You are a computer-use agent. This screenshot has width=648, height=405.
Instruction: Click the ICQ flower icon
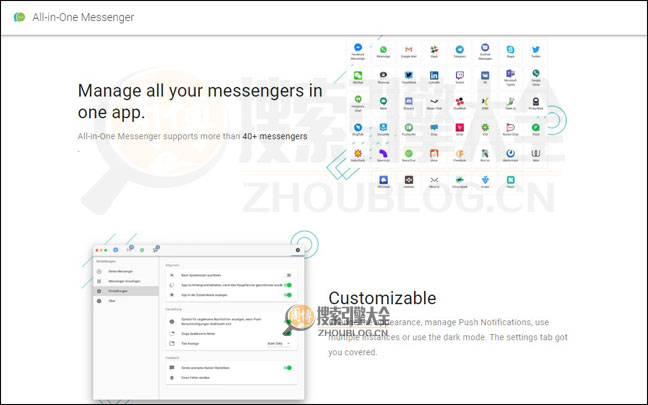485,127
